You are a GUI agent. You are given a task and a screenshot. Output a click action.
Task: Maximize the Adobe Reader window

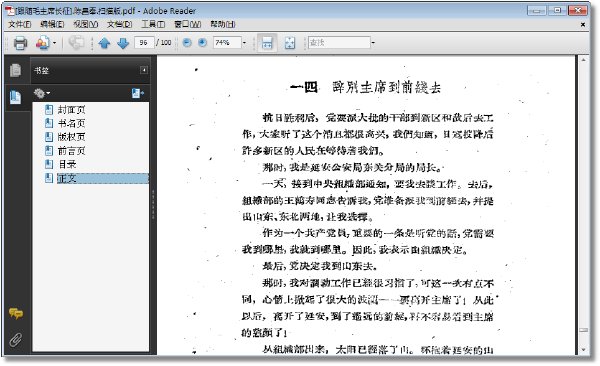557,10
